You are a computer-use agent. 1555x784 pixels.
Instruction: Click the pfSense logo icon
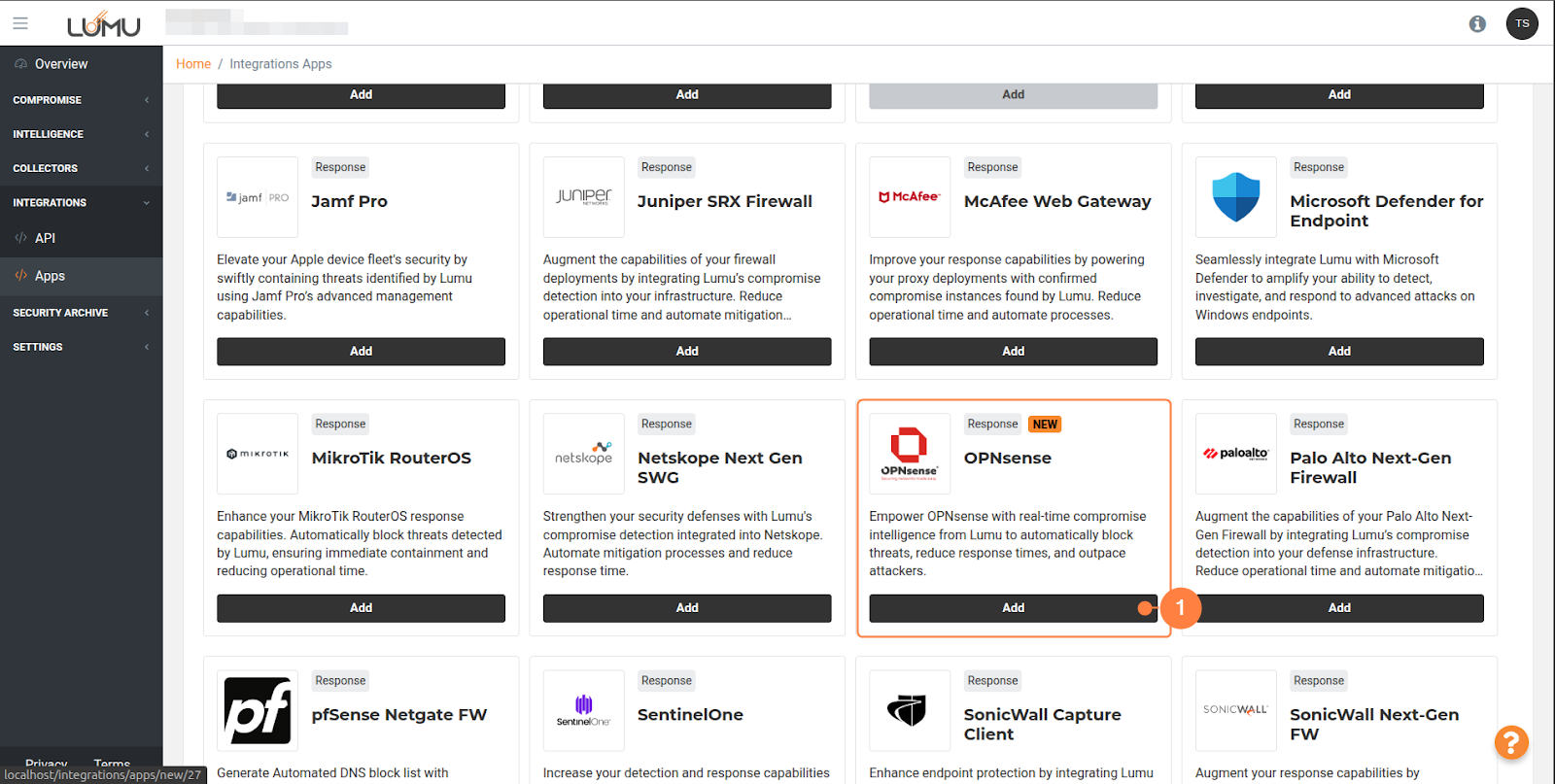pyautogui.click(x=258, y=710)
